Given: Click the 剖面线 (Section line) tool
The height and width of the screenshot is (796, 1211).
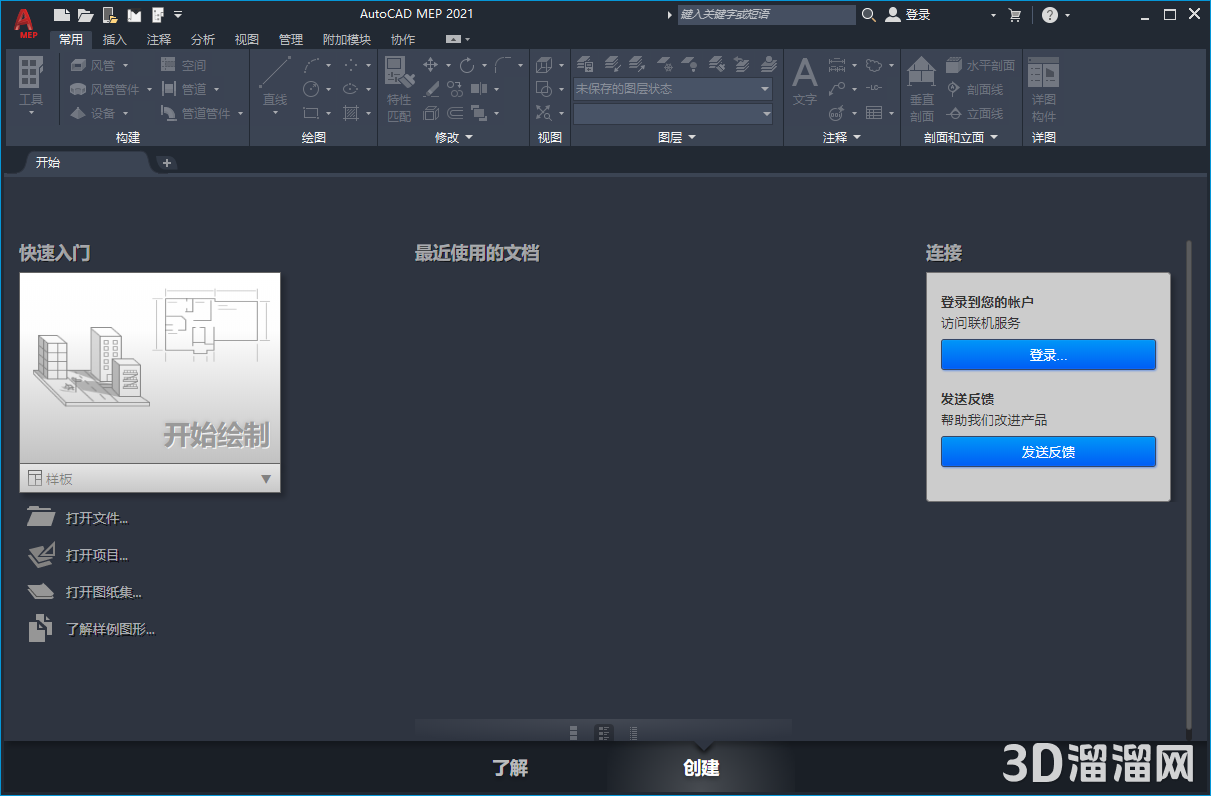Looking at the screenshot, I should (x=975, y=89).
